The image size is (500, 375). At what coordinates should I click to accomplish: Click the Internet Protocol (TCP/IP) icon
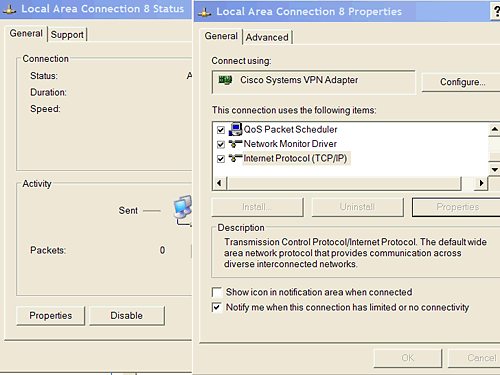[x=235, y=158]
